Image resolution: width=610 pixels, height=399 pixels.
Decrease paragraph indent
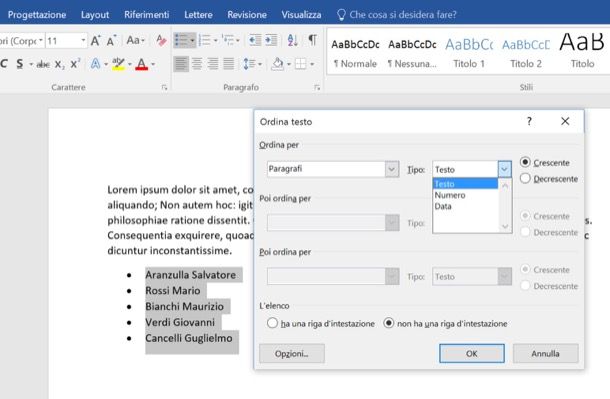255,40
